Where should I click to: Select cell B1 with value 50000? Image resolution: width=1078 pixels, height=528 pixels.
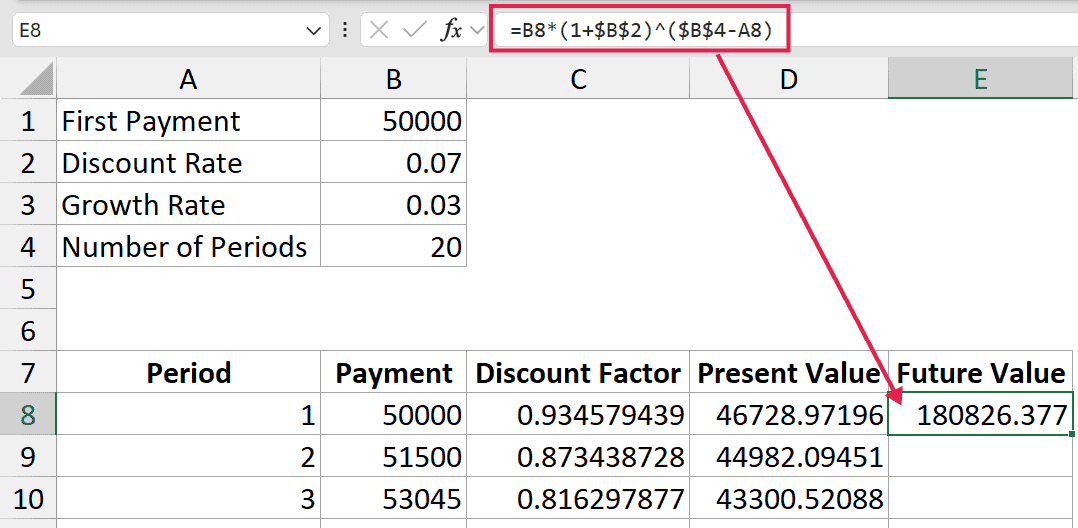(x=393, y=122)
